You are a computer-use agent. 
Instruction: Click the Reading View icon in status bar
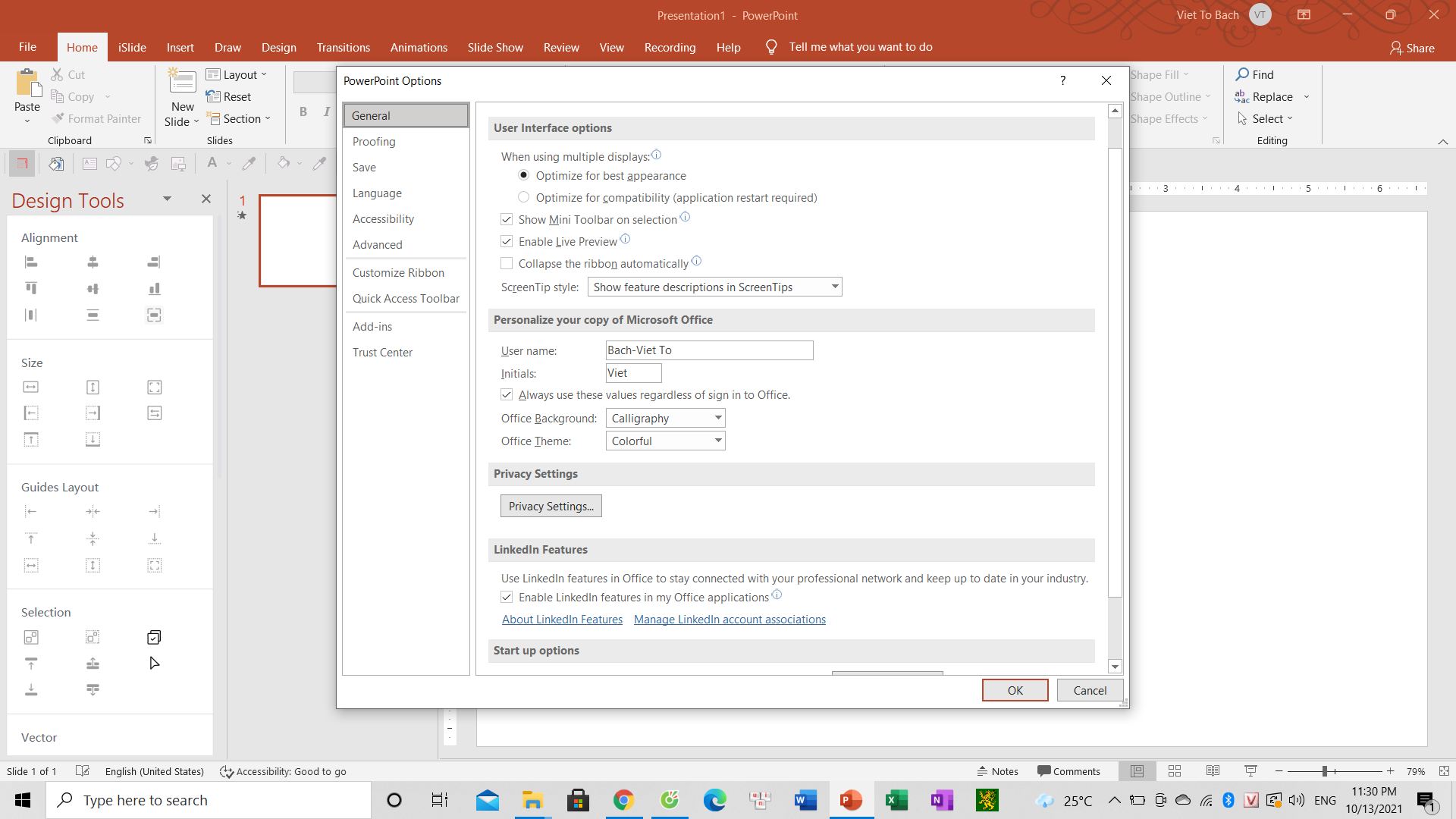(x=1213, y=771)
